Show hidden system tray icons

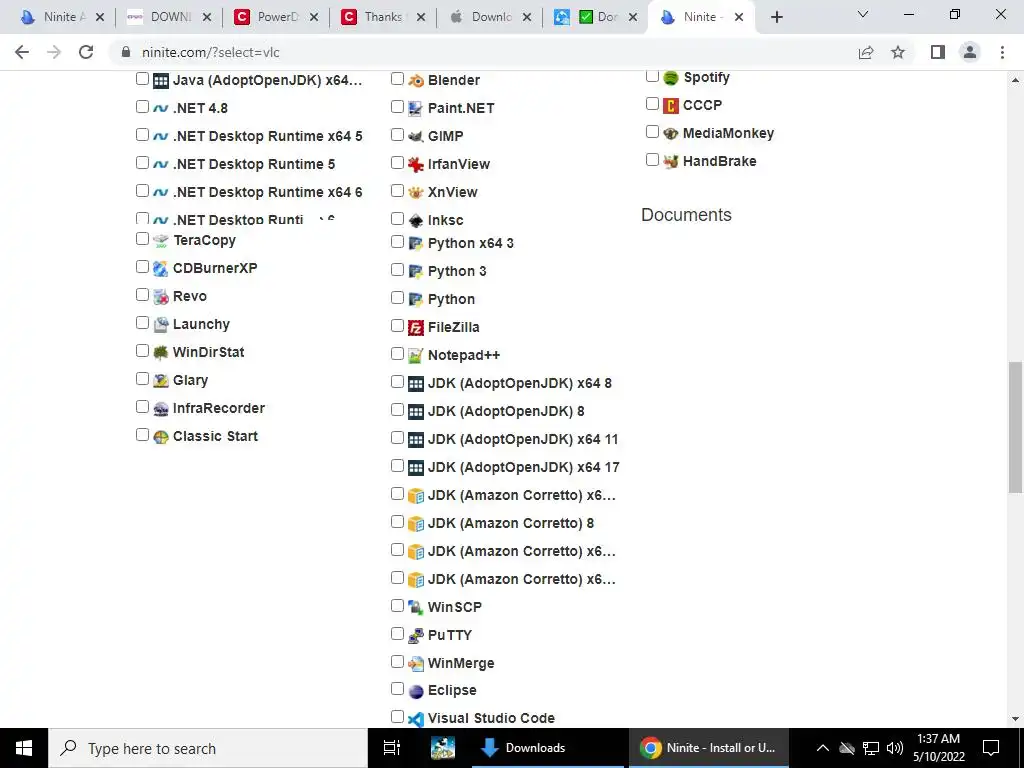click(823, 748)
